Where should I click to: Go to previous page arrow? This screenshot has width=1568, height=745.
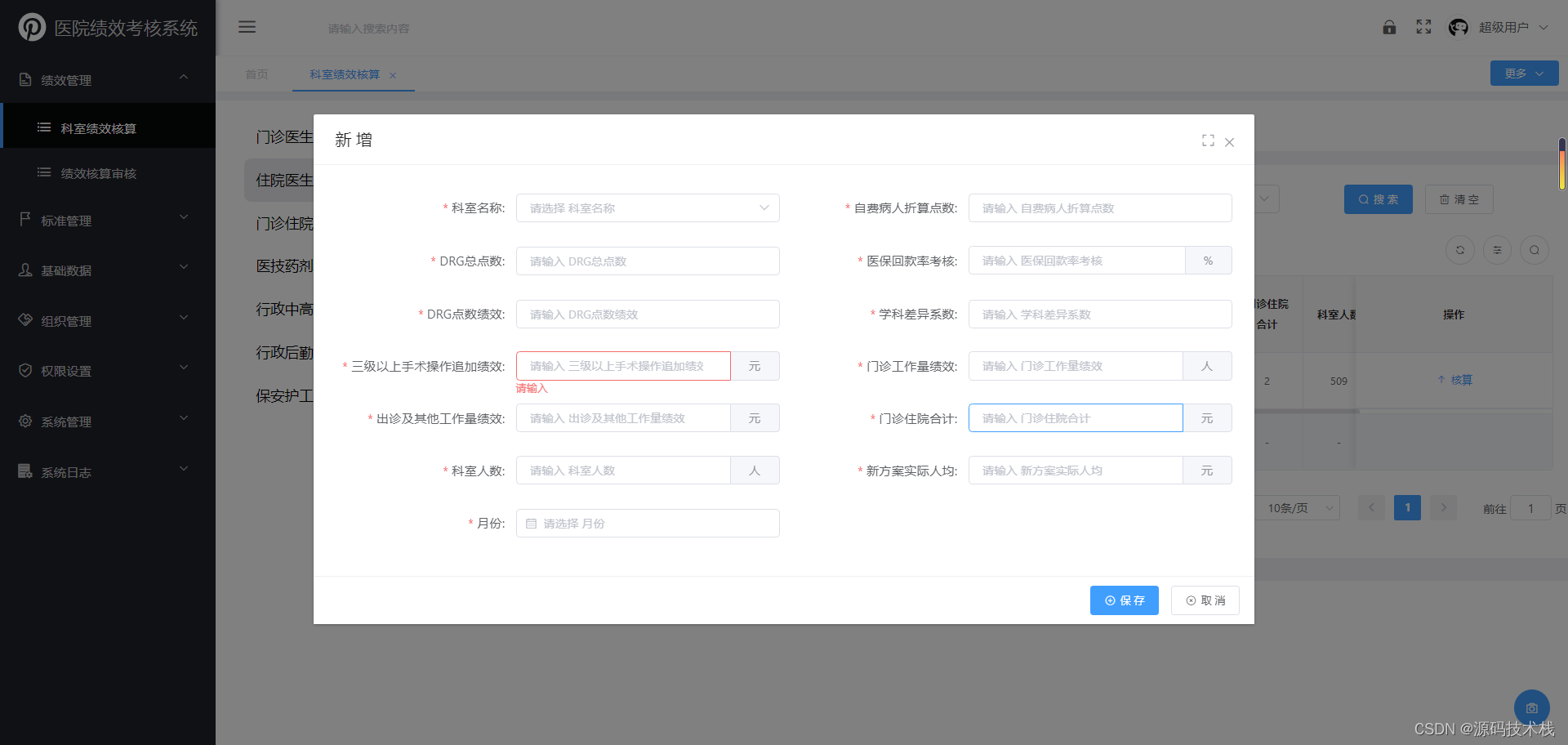tap(1371, 507)
